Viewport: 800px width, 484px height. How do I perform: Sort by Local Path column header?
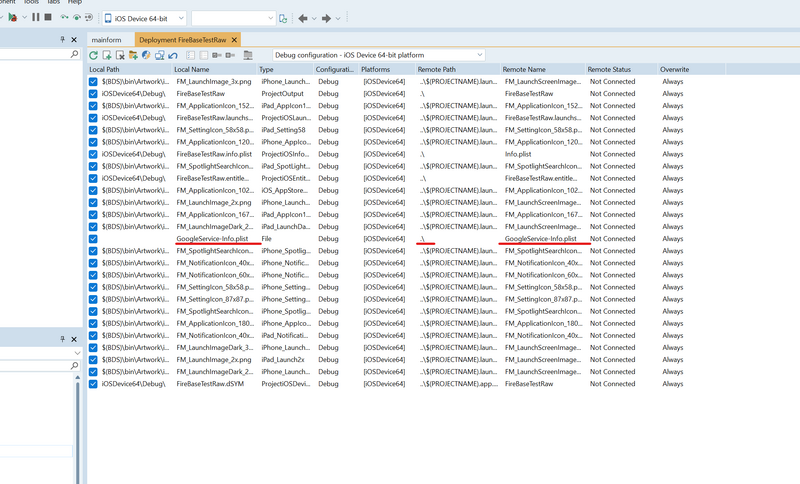(130, 69)
